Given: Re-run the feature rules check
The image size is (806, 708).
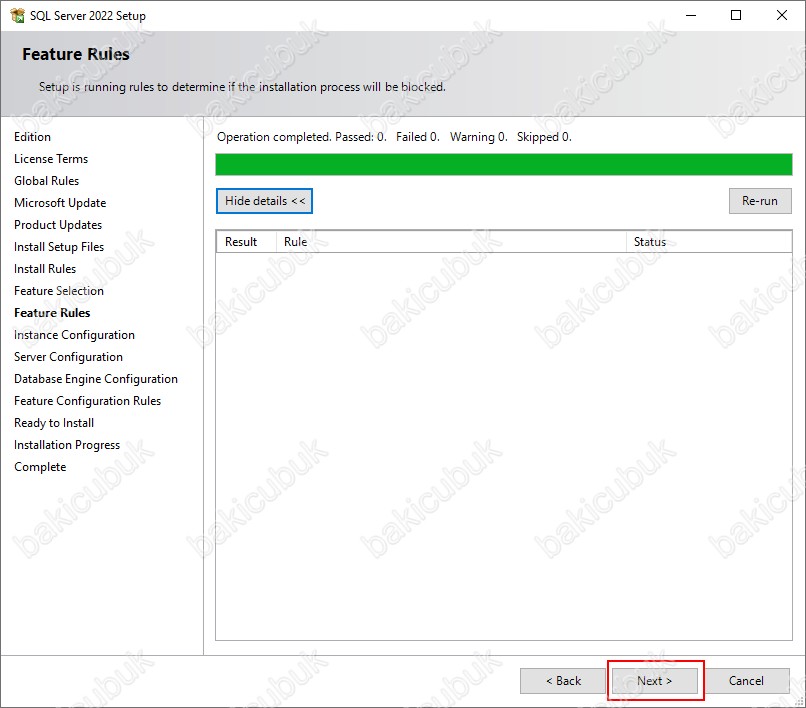Looking at the screenshot, I should point(759,201).
